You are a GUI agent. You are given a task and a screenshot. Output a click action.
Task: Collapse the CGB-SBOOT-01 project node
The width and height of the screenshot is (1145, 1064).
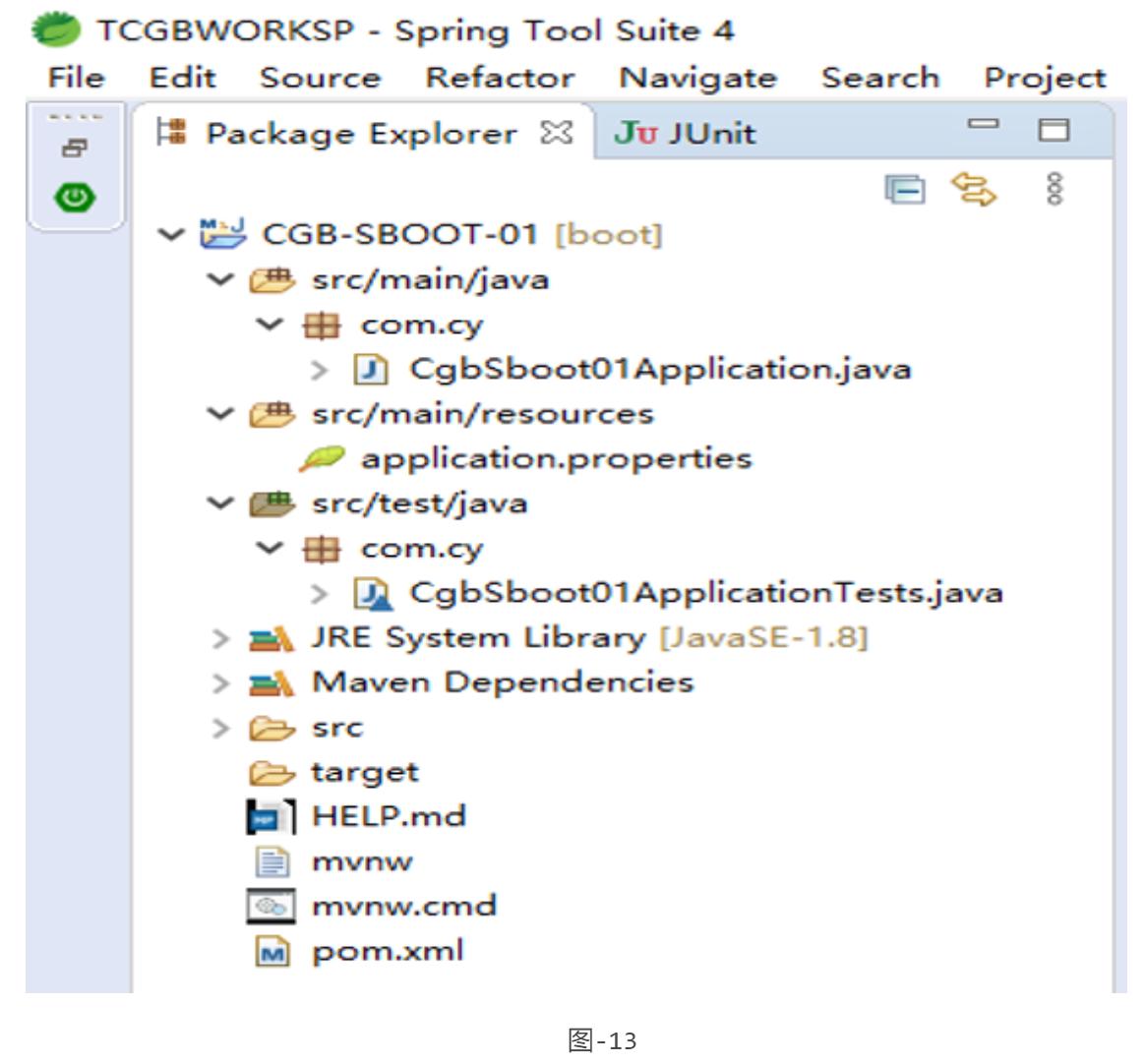click(x=171, y=235)
